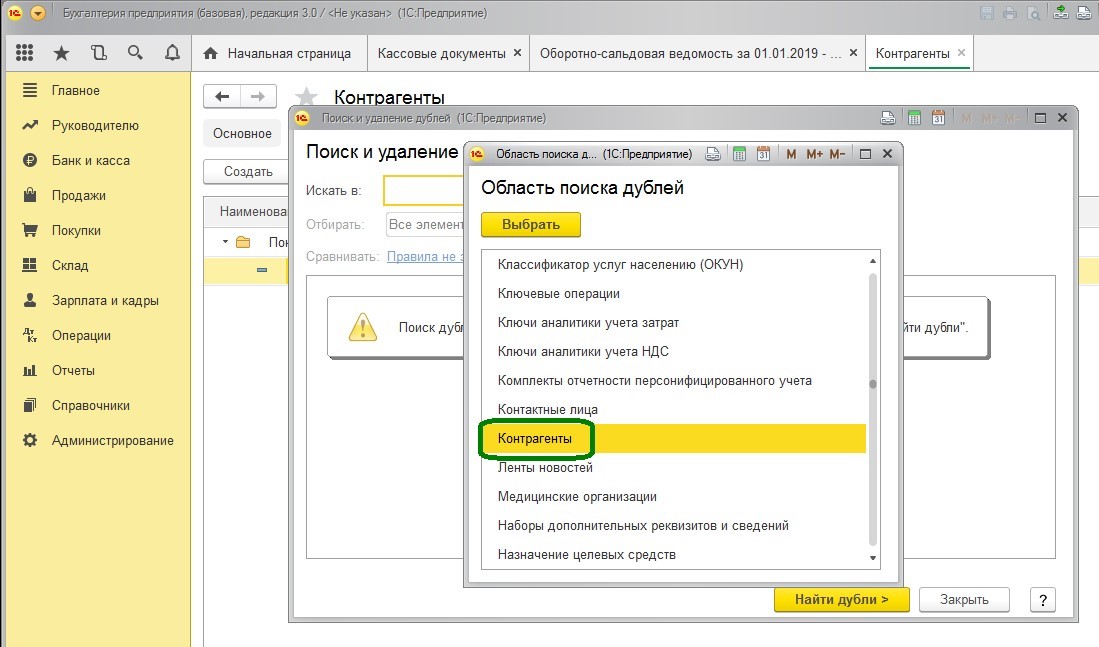Viewport: 1099px width, 647px height.
Task: Open Склад section
Action: click(x=70, y=266)
